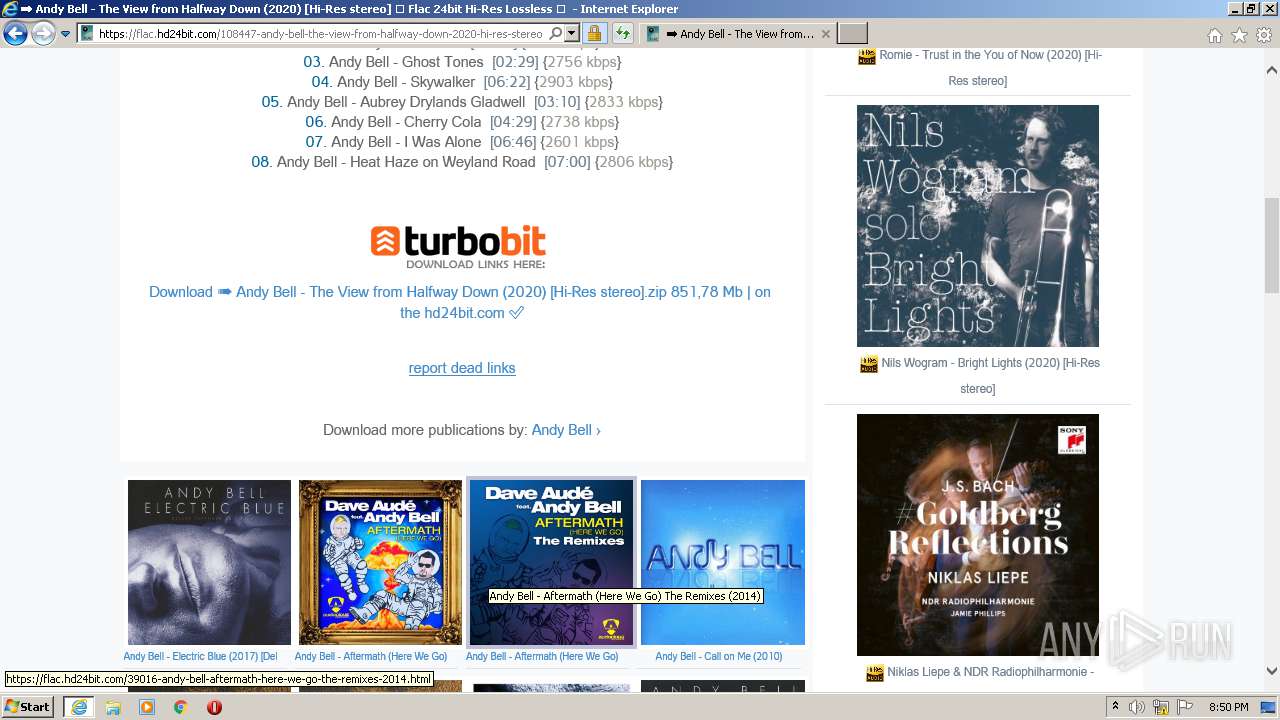Open more publications by Andy Bell

coord(566,430)
